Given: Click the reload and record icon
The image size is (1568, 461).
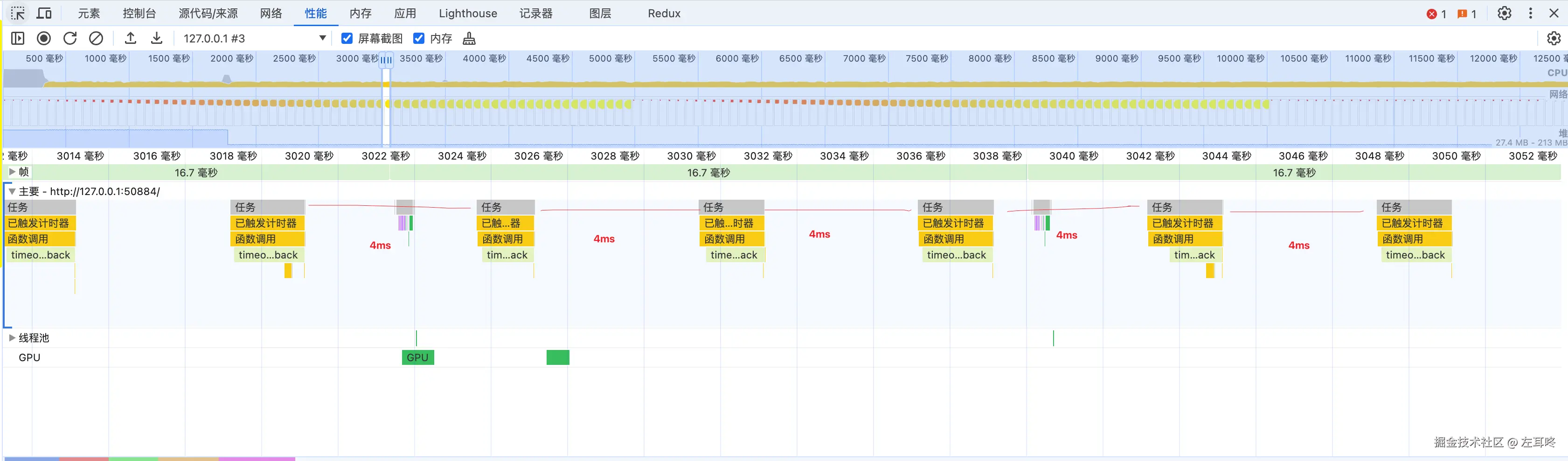Looking at the screenshot, I should click(x=70, y=38).
